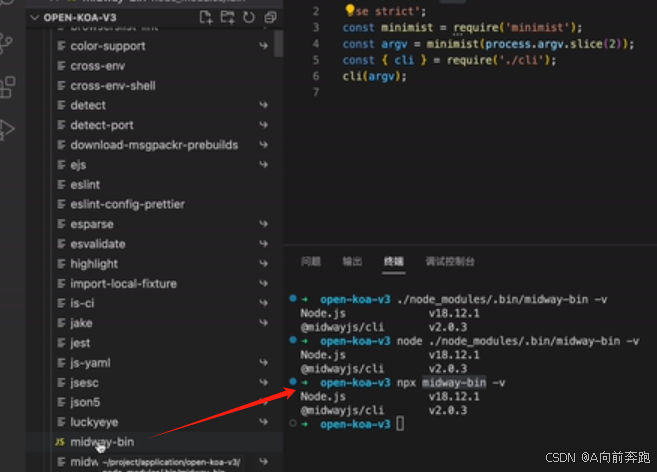Click symlink arrow icon beside jsesc
657x472 pixels.
[x=263, y=382]
